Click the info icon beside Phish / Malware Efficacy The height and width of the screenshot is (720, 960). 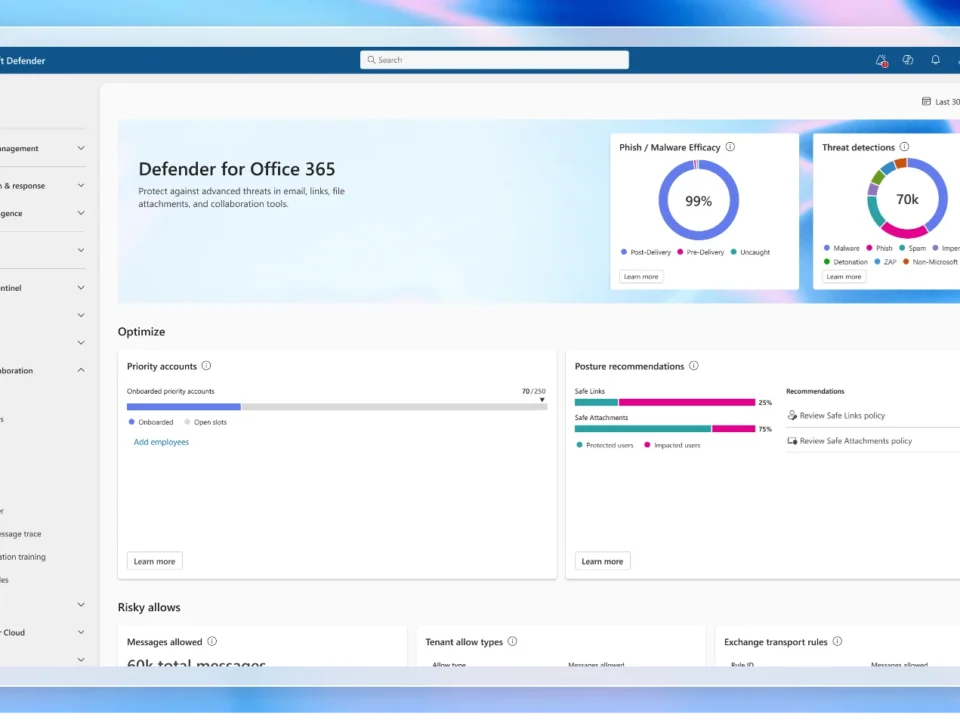[730, 147]
